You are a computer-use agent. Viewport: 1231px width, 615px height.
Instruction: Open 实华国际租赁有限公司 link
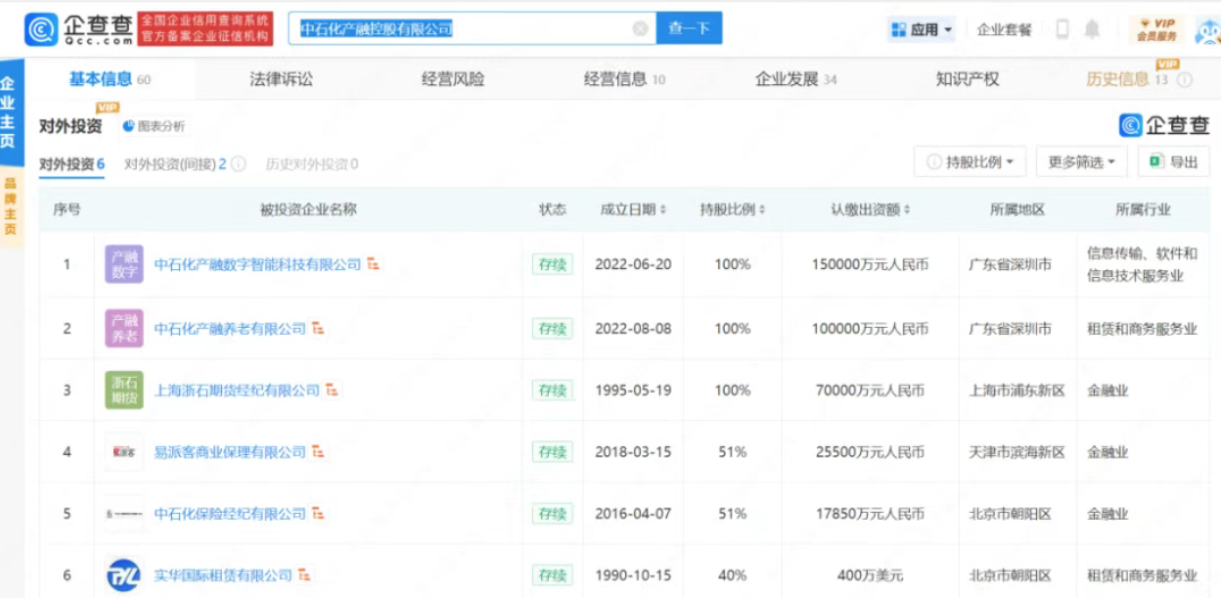tap(223, 575)
